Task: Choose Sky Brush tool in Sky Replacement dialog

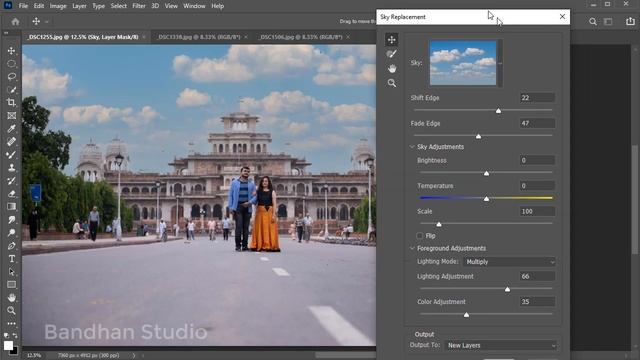Action: (x=391, y=54)
